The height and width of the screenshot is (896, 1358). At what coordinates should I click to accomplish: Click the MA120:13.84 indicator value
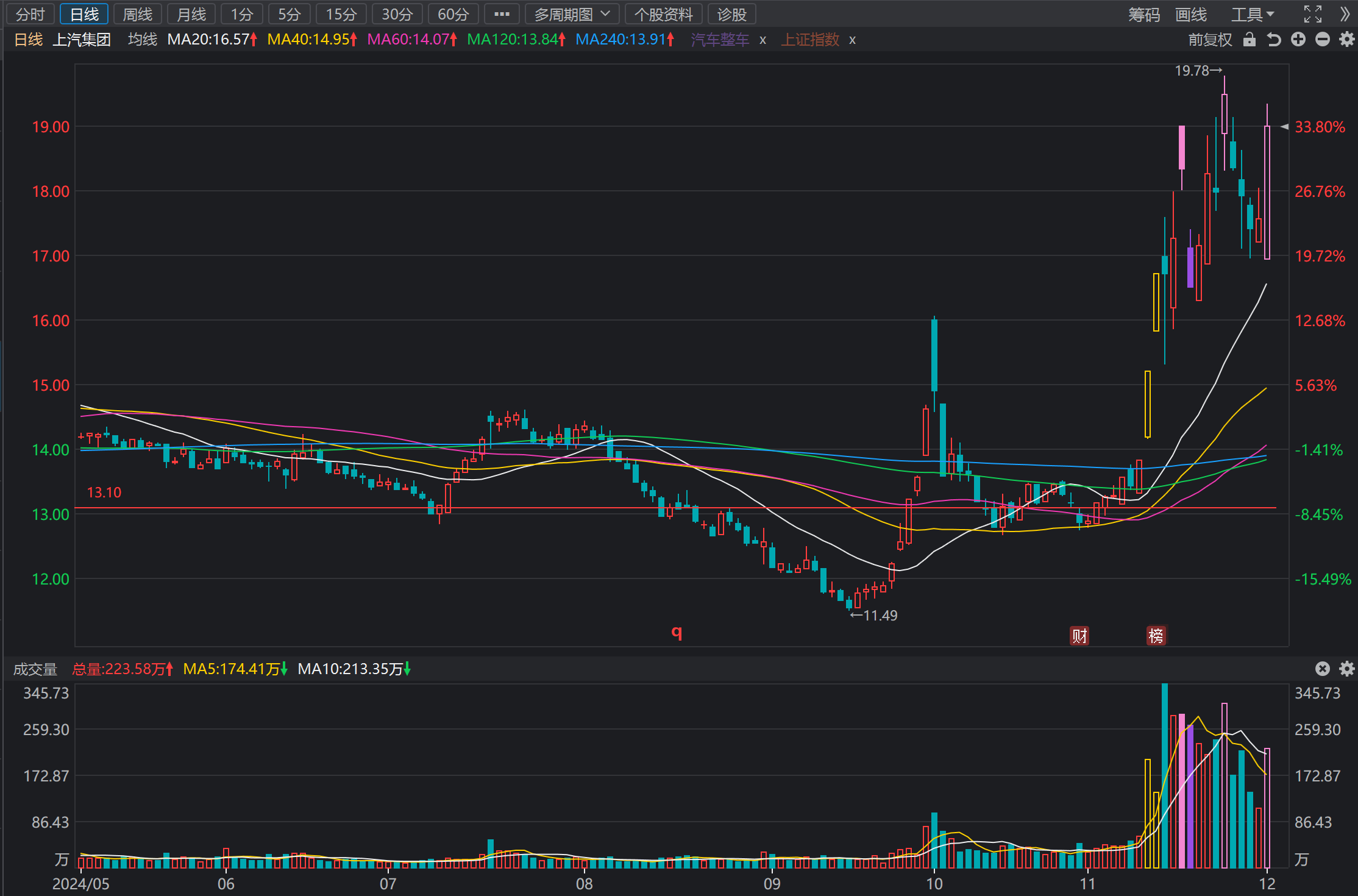tap(516, 40)
